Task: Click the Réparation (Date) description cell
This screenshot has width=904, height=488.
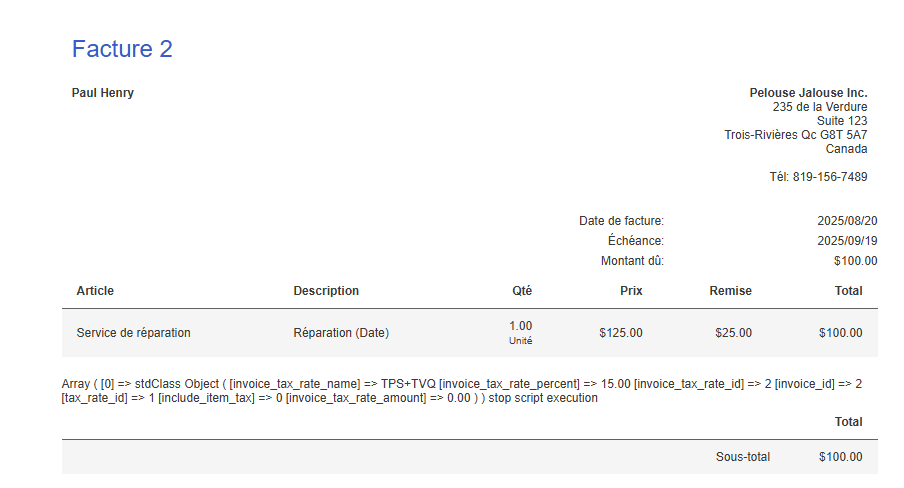Action: [341, 333]
